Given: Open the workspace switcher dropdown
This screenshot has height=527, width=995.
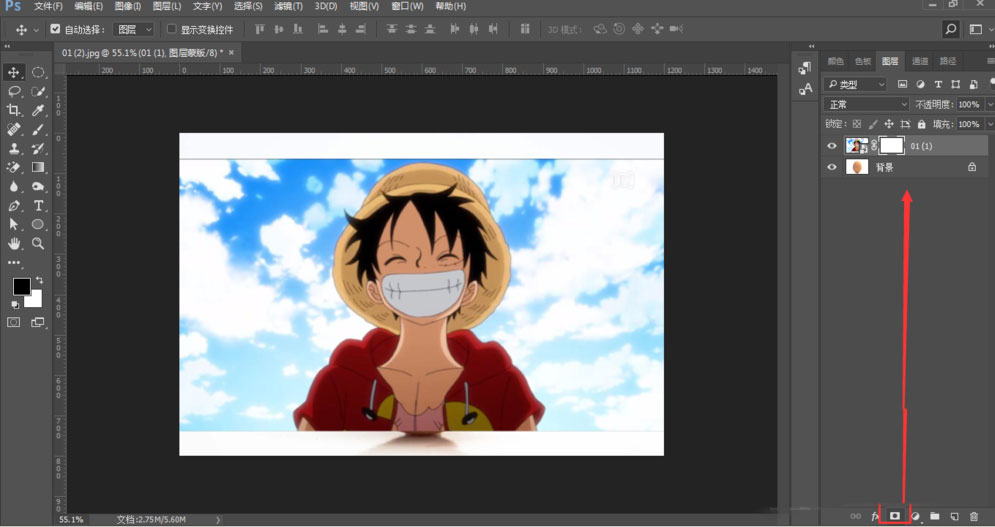Looking at the screenshot, I should coord(980,29).
